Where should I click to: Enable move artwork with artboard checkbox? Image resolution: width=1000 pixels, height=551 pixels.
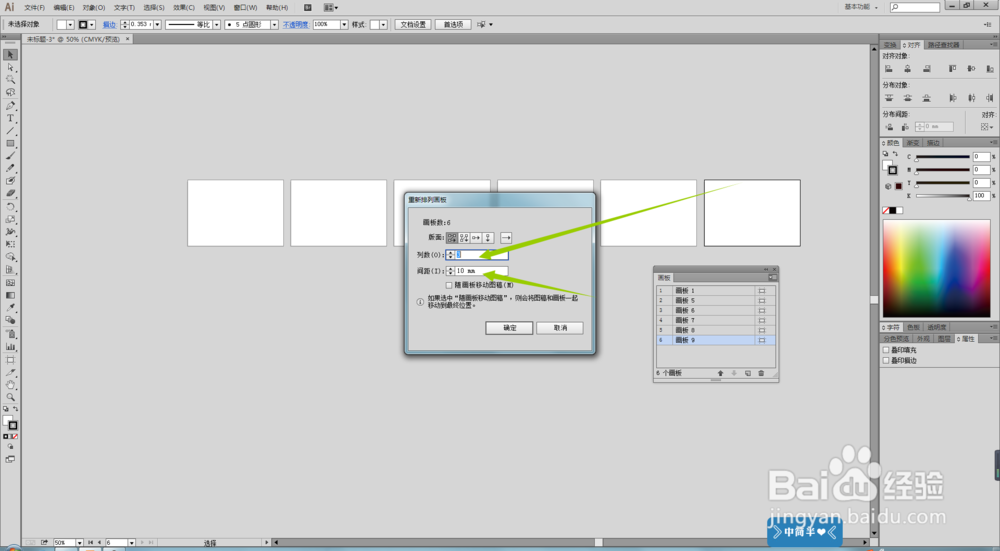449,285
